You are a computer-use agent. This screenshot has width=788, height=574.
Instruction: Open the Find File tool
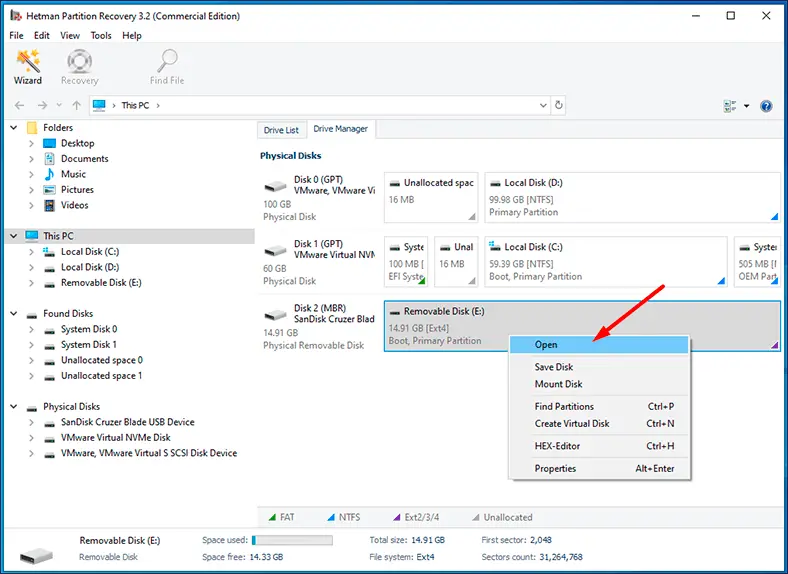(167, 67)
